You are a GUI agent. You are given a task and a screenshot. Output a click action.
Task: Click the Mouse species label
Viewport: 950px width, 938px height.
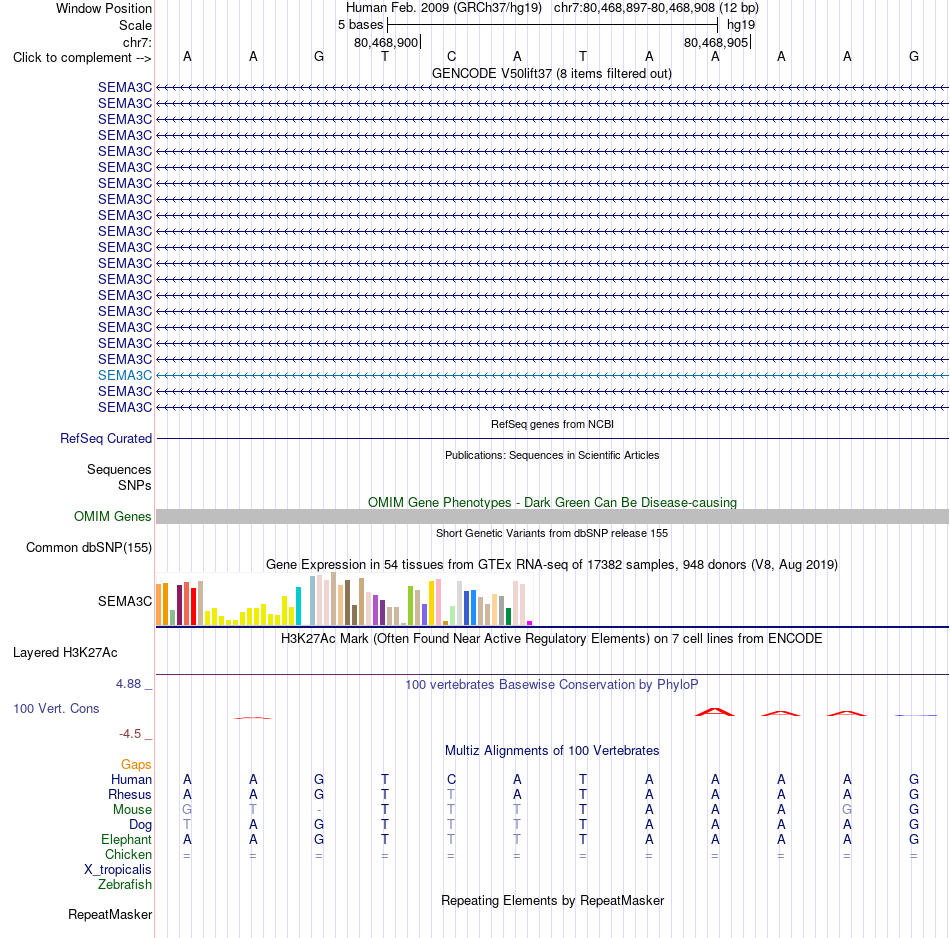132,810
